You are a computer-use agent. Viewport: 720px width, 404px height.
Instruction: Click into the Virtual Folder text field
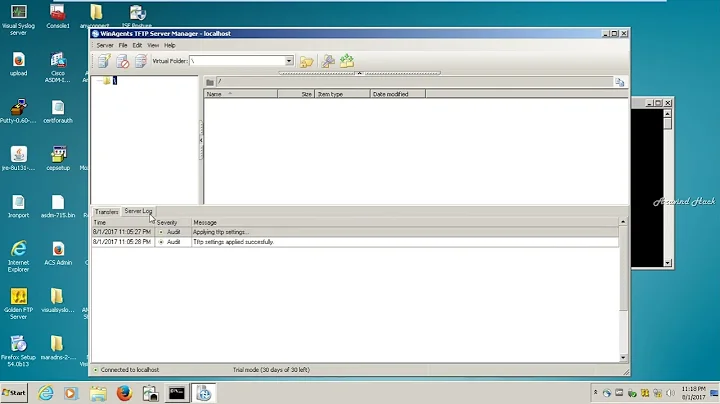(236, 61)
